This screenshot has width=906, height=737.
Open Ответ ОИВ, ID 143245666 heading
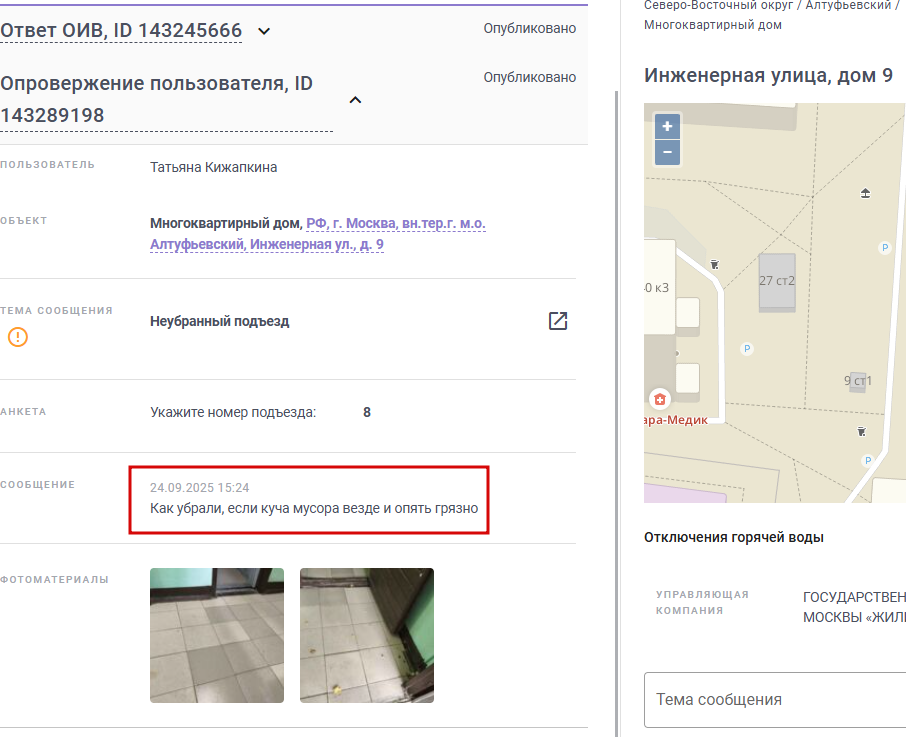(121, 31)
